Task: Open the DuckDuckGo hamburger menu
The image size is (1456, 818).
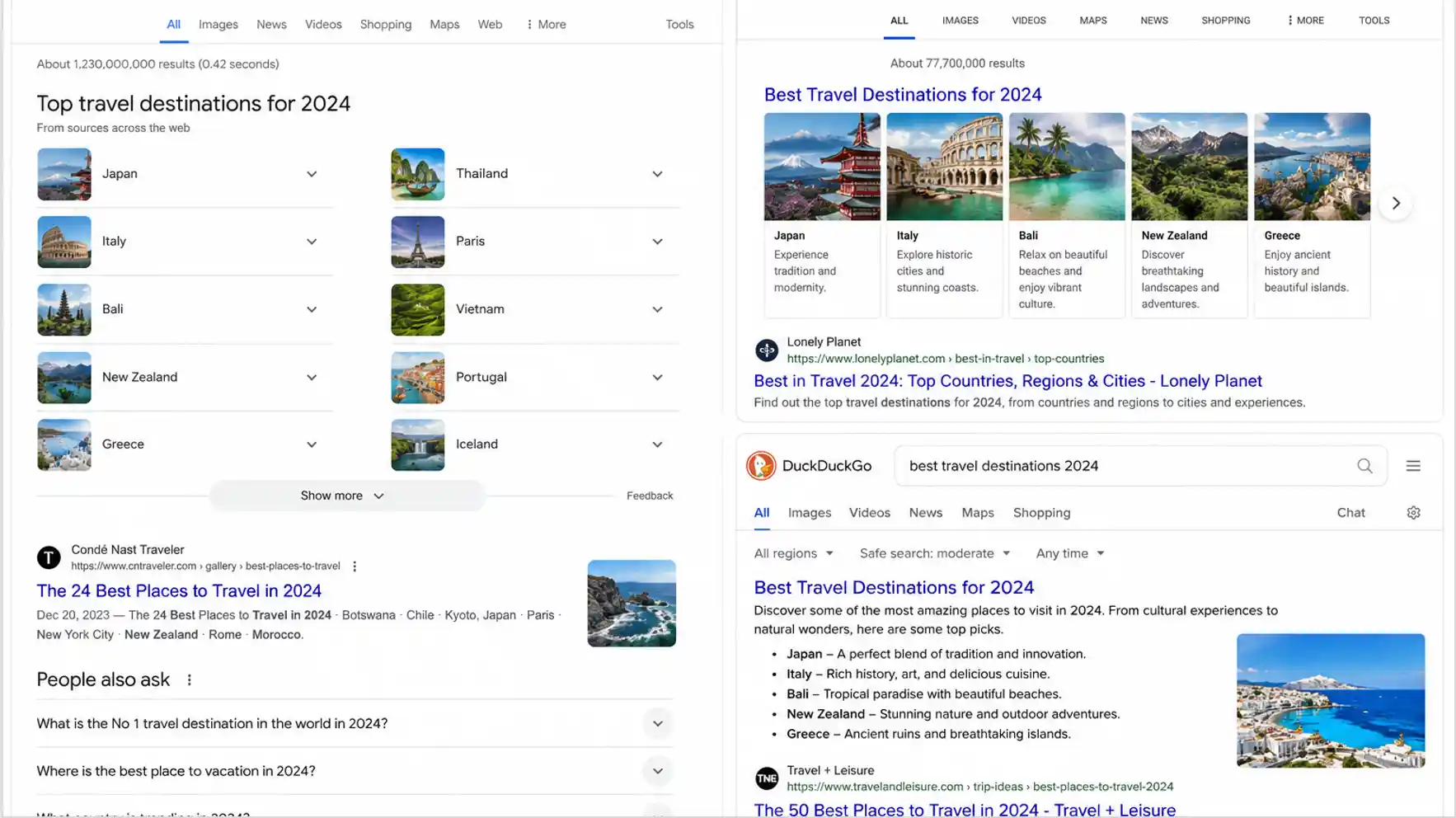Action: click(1413, 466)
